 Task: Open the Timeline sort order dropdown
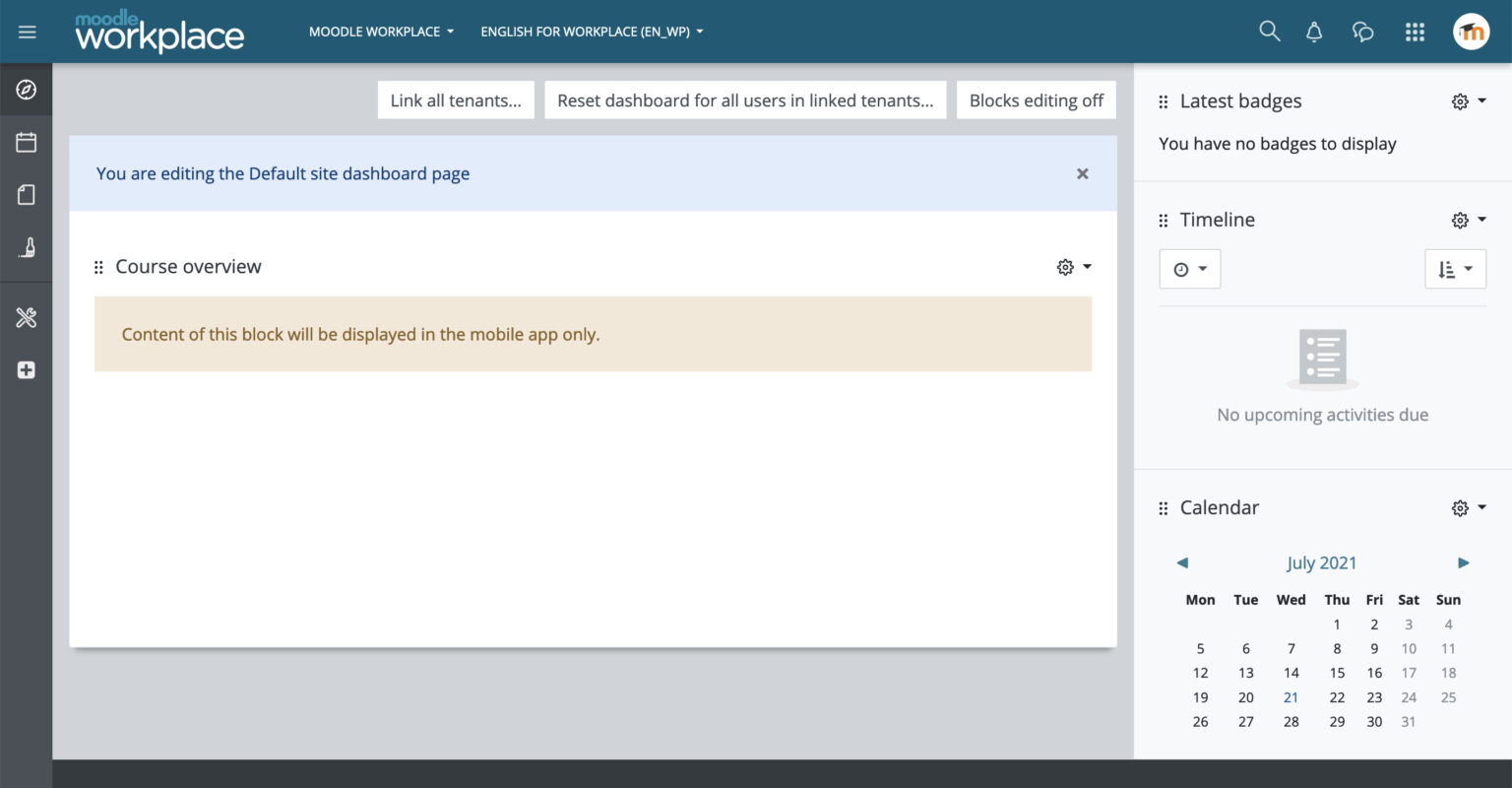pyautogui.click(x=1455, y=268)
